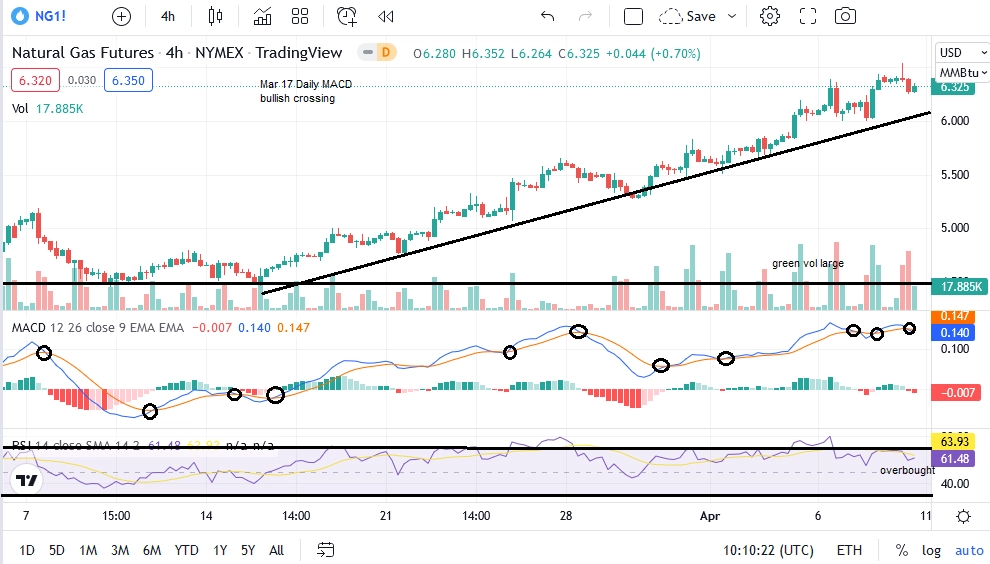
Task: Toggle the log scale option
Action: click(931, 550)
